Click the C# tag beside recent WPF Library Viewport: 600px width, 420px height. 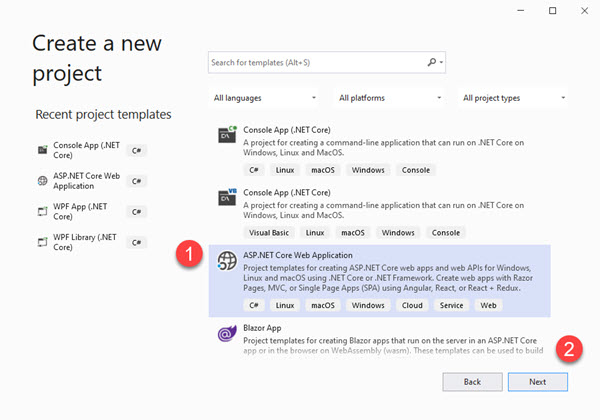pos(137,242)
